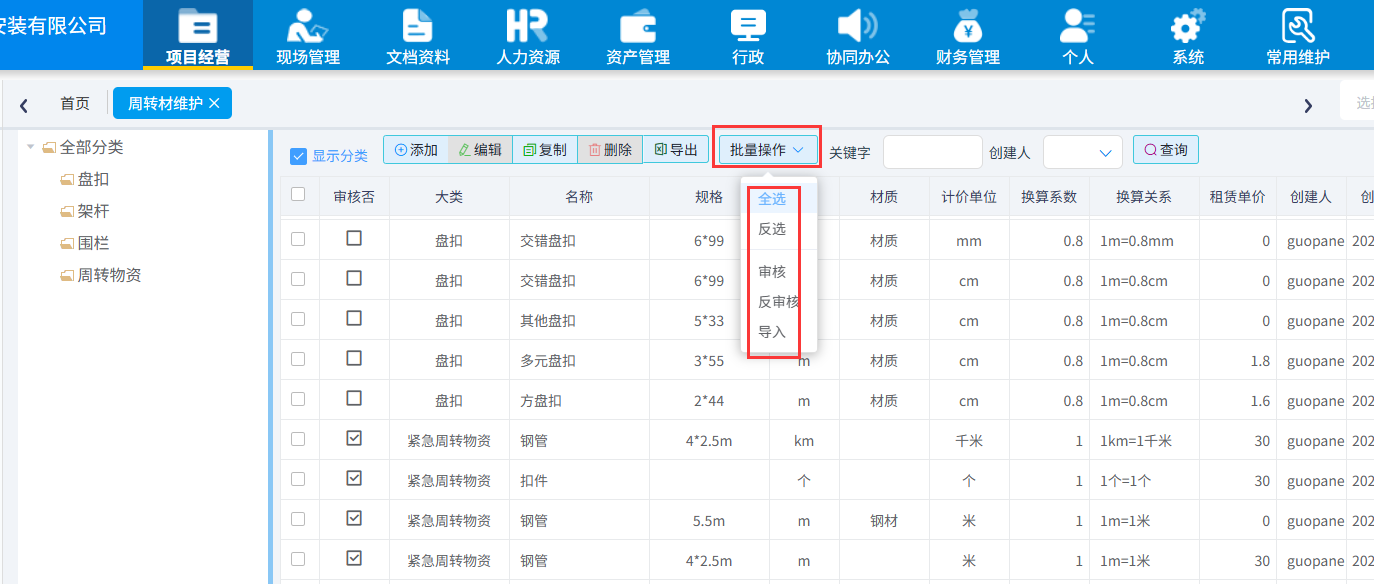Choose 反审核 from batch menu

click(x=778, y=302)
